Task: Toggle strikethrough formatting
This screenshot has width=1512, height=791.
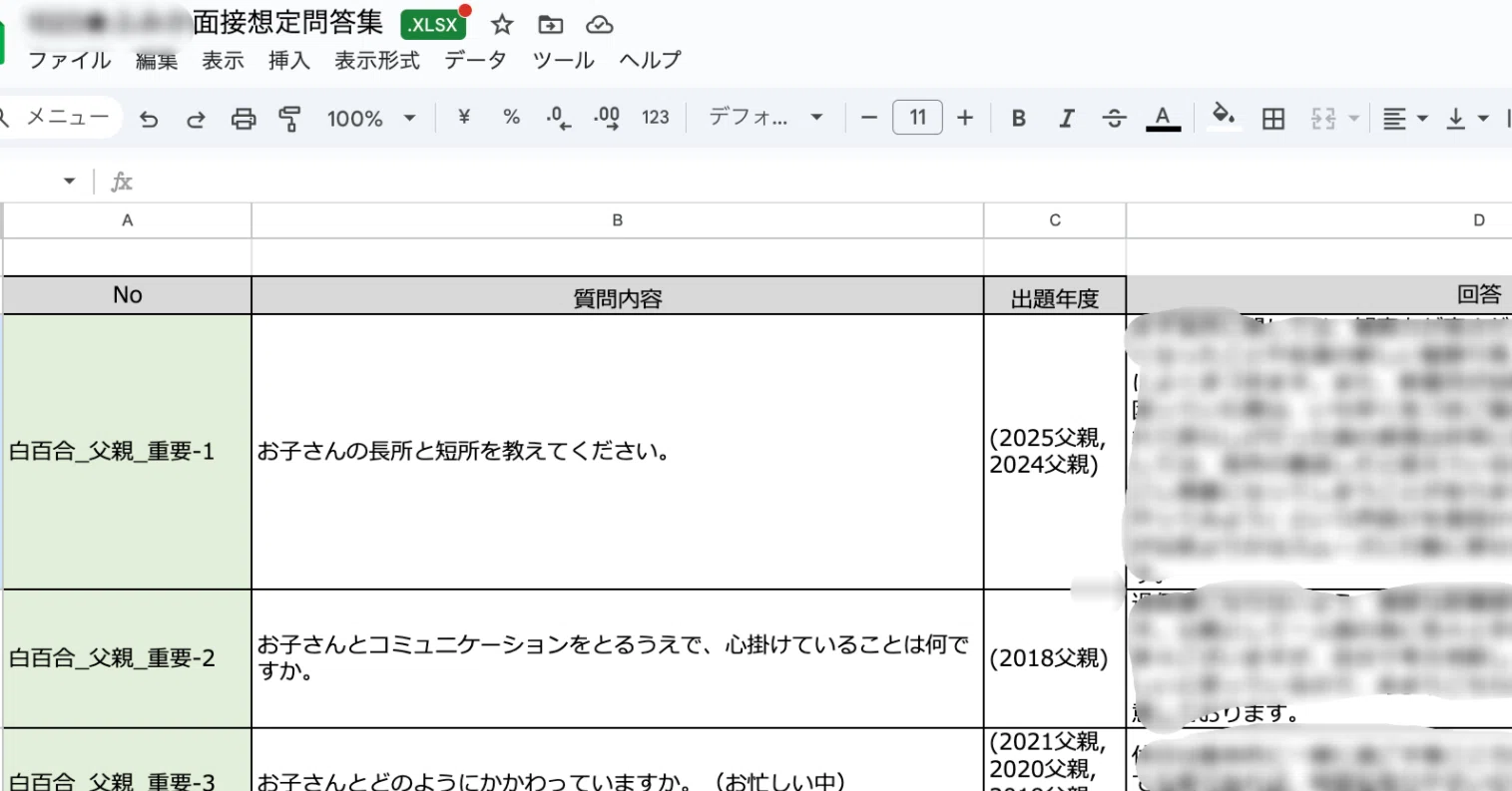Action: pos(1115,118)
